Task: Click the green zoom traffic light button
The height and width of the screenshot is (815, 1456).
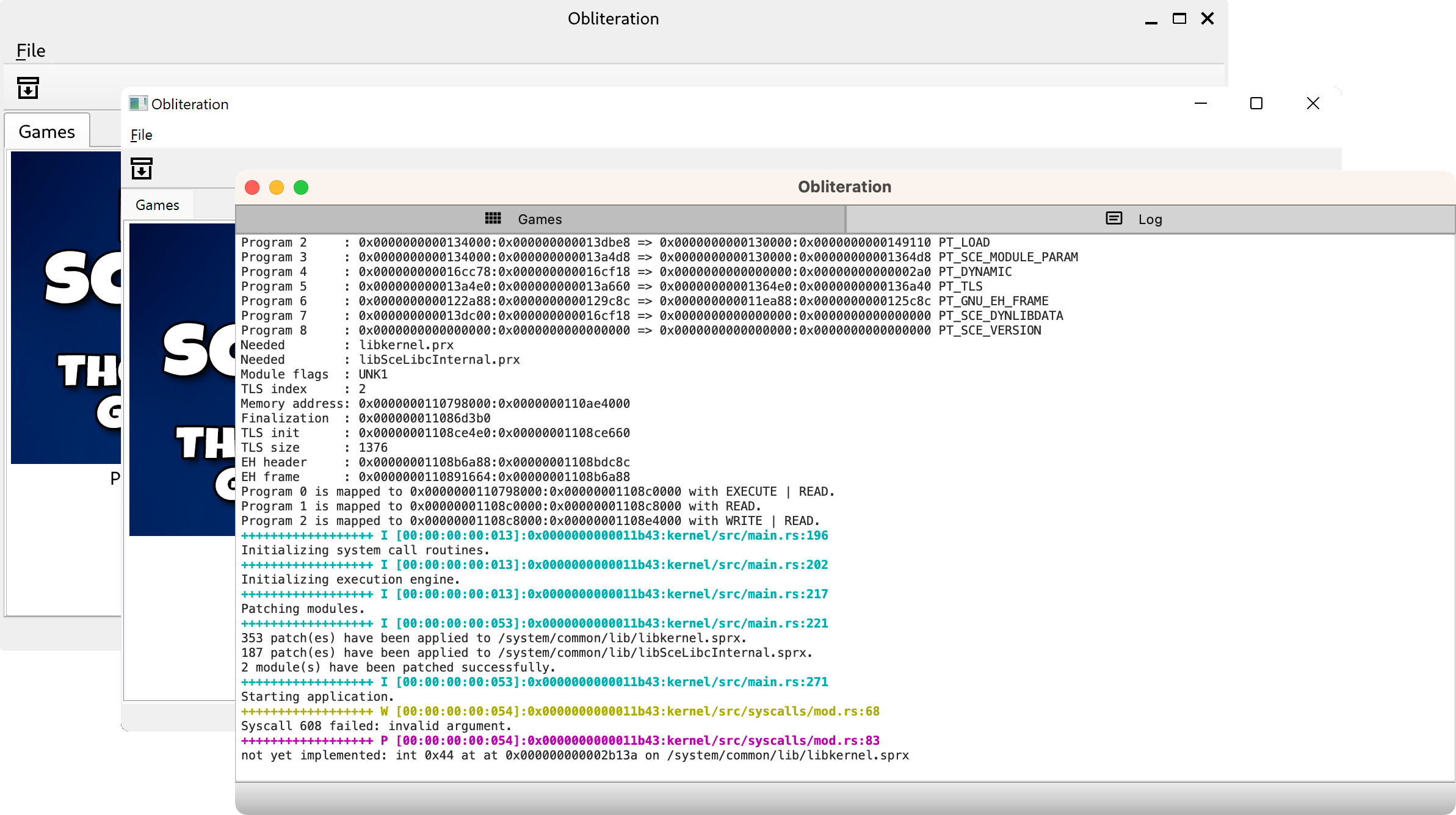Action: click(x=301, y=187)
